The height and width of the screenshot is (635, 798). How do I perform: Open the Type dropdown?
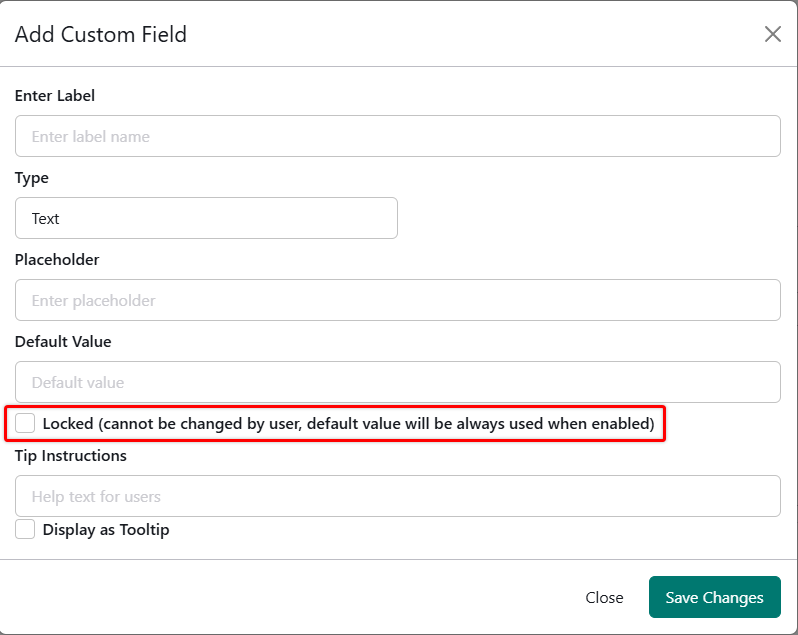(206, 218)
